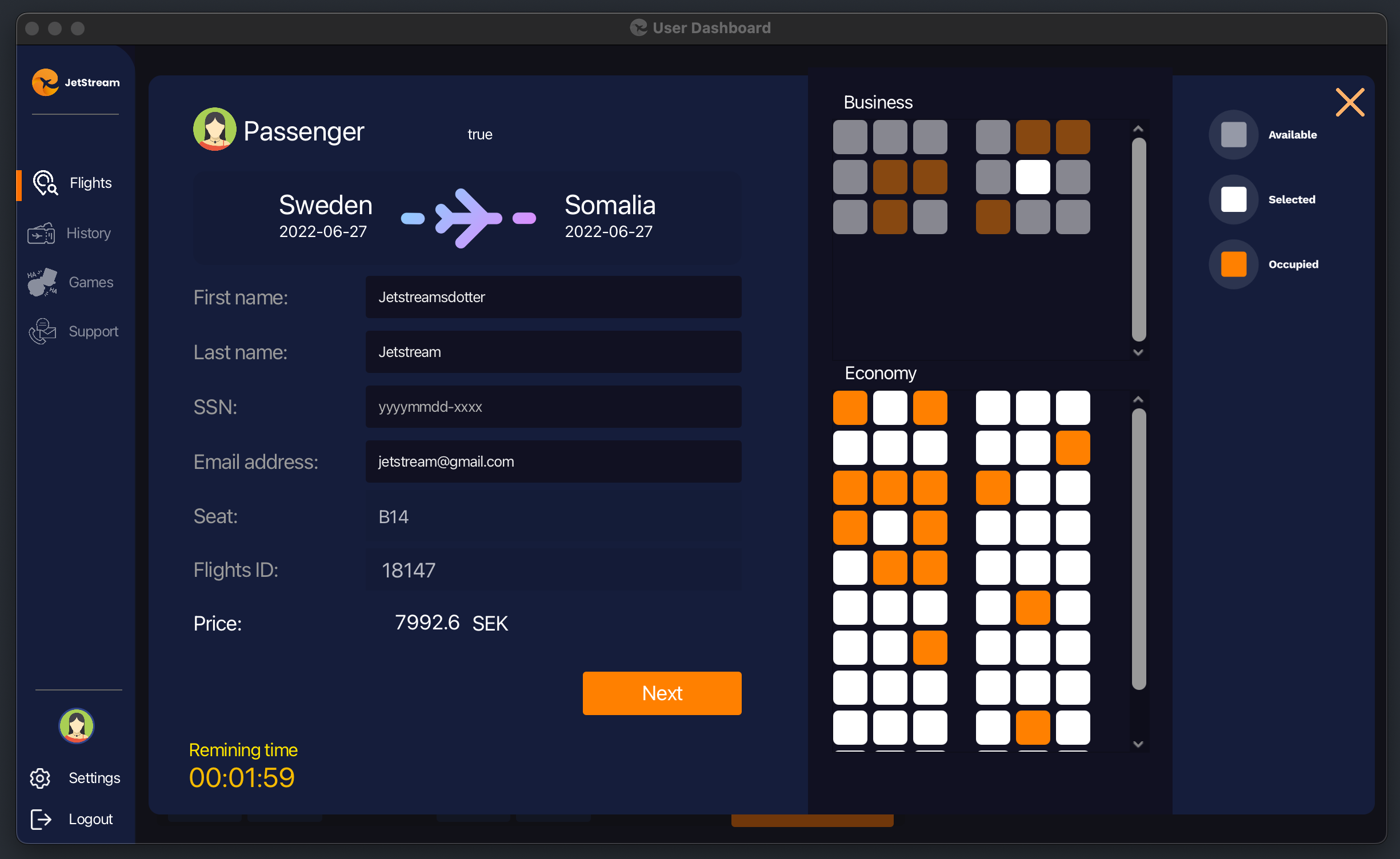Select an available white seat in Economy
This screenshot has width=1400, height=859.
(x=890, y=407)
